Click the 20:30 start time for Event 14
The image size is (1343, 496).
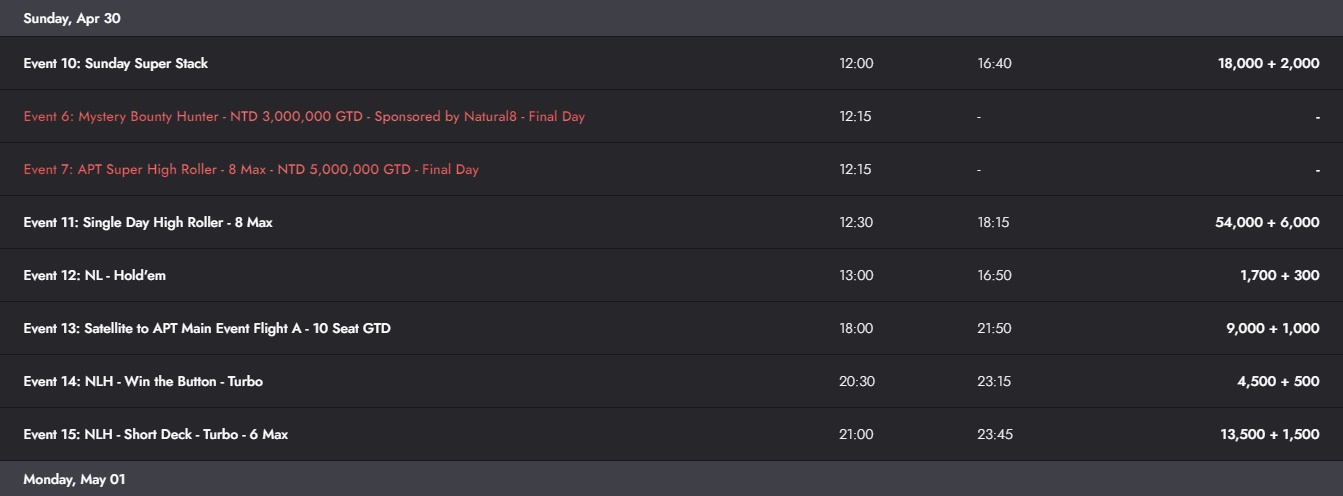[856, 381]
